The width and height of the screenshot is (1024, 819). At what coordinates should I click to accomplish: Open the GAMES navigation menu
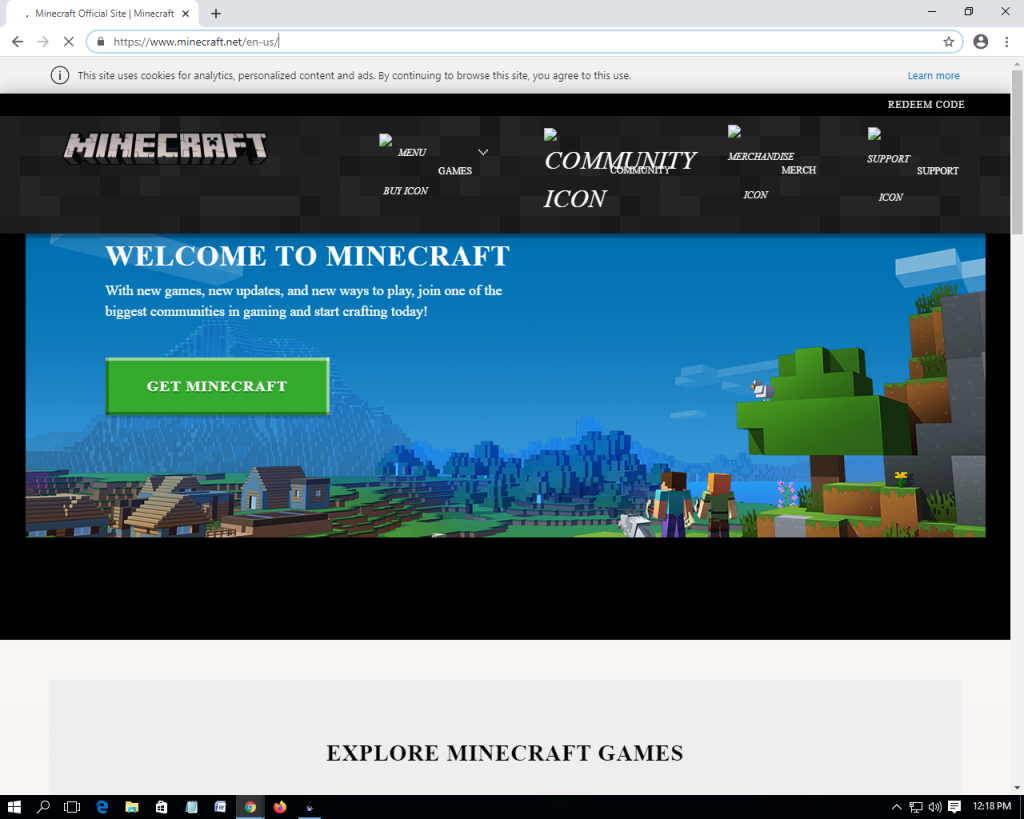[455, 171]
